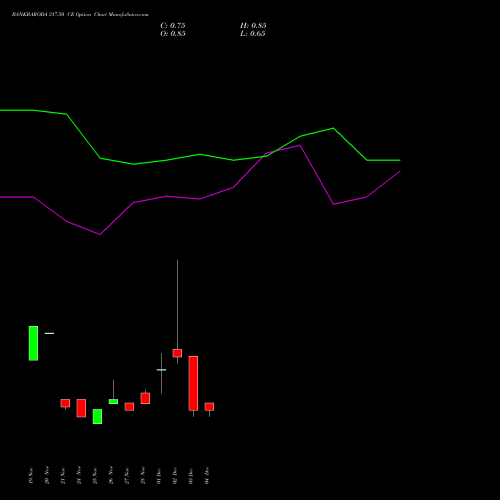Click the purple indicator line
The image size is (500, 500).
click(200, 199)
